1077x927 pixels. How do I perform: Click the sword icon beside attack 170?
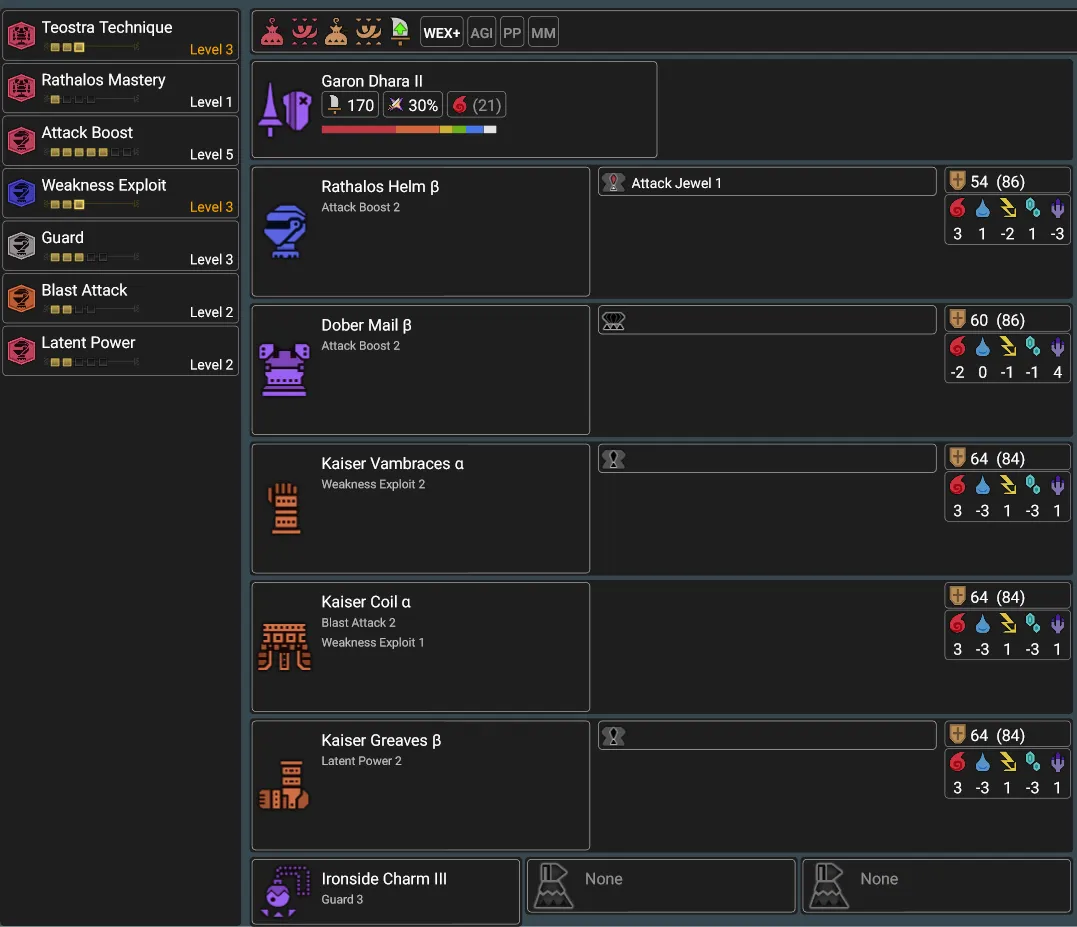tap(334, 104)
